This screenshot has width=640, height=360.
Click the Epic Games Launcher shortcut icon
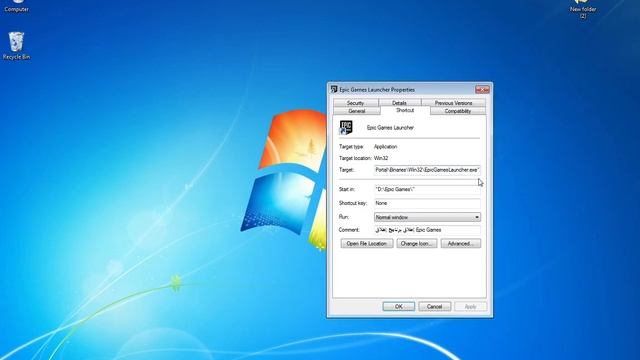pos(346,128)
